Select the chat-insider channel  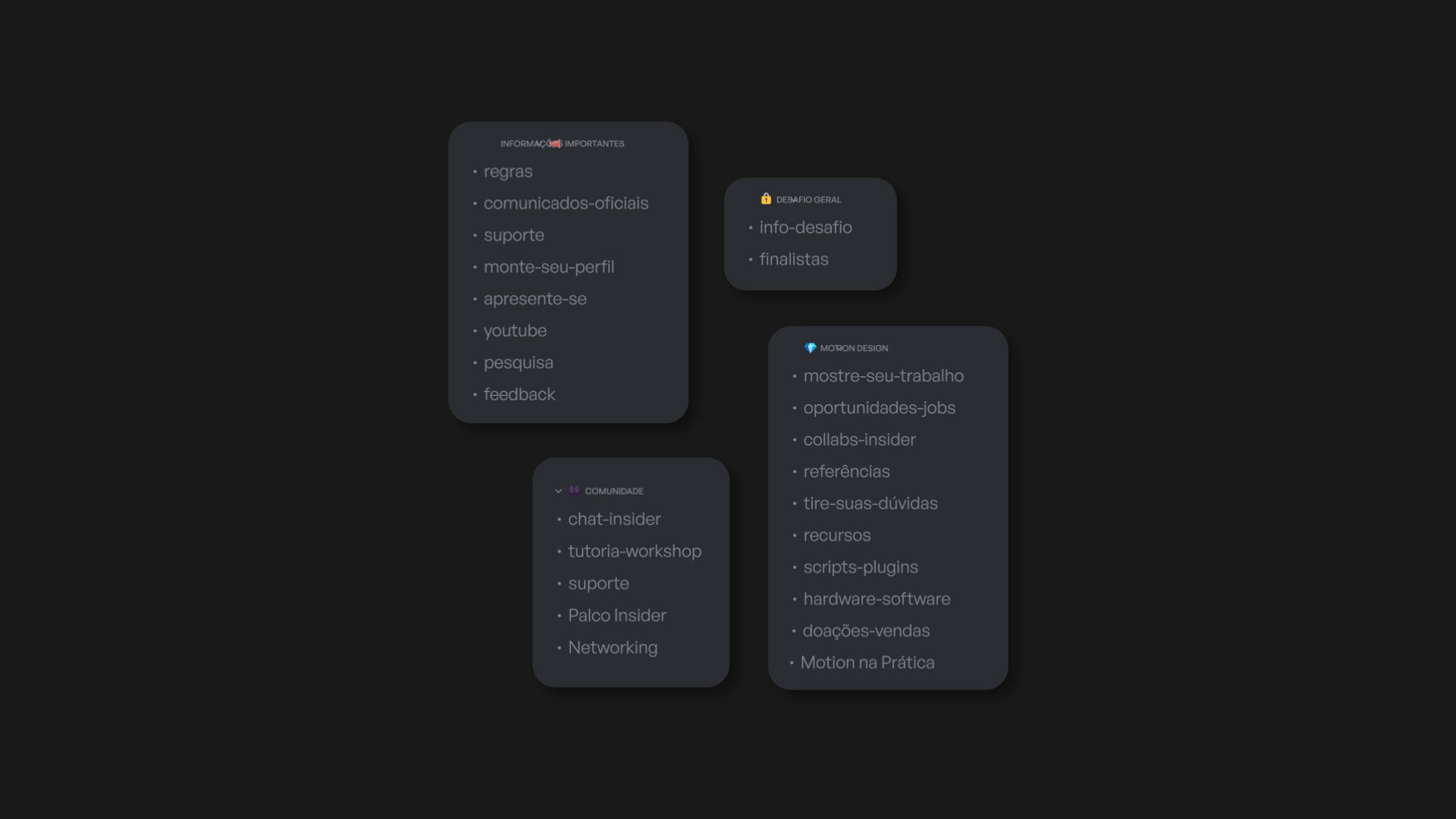click(614, 519)
